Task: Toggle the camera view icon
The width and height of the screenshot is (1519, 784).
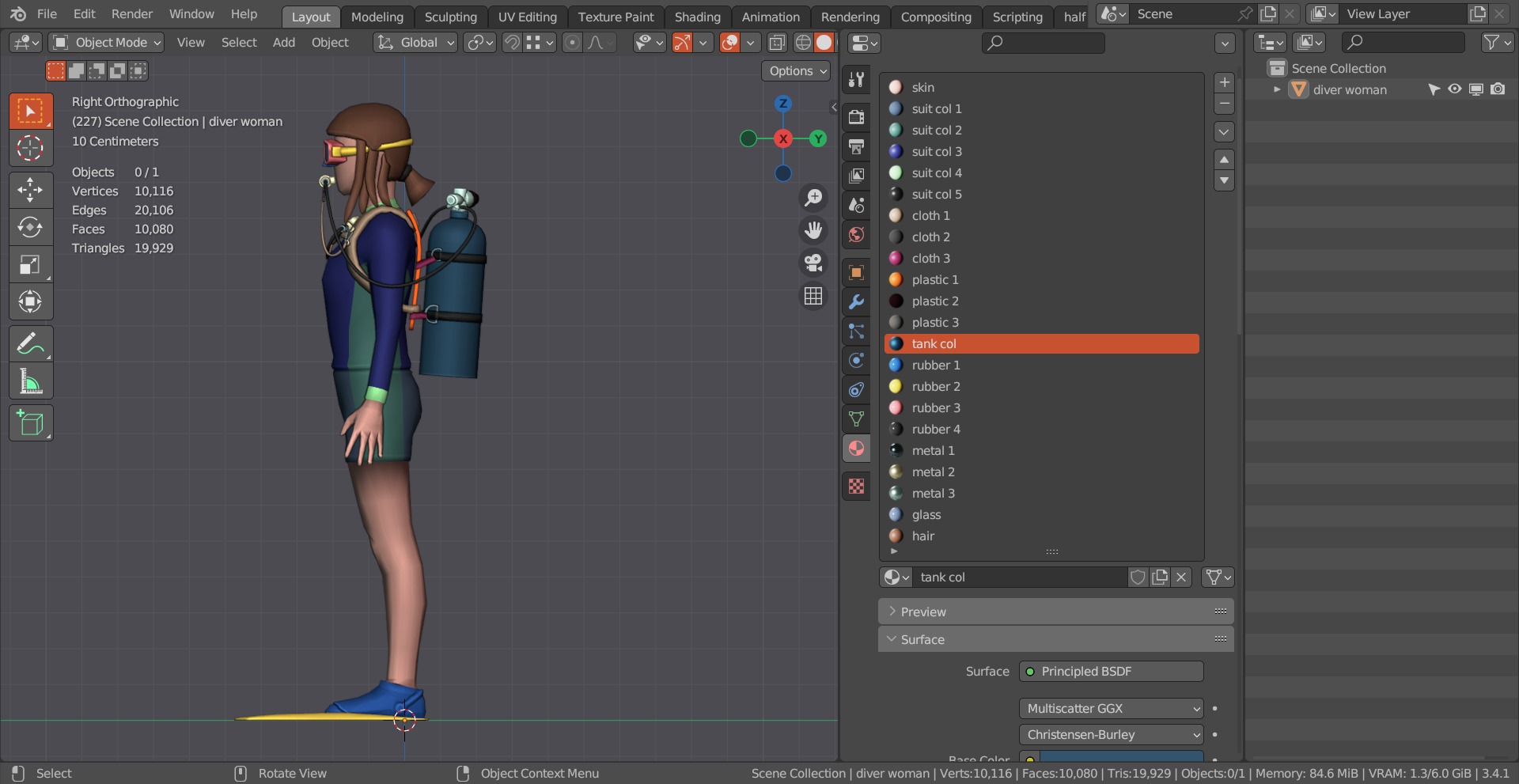Action: pyautogui.click(x=813, y=263)
